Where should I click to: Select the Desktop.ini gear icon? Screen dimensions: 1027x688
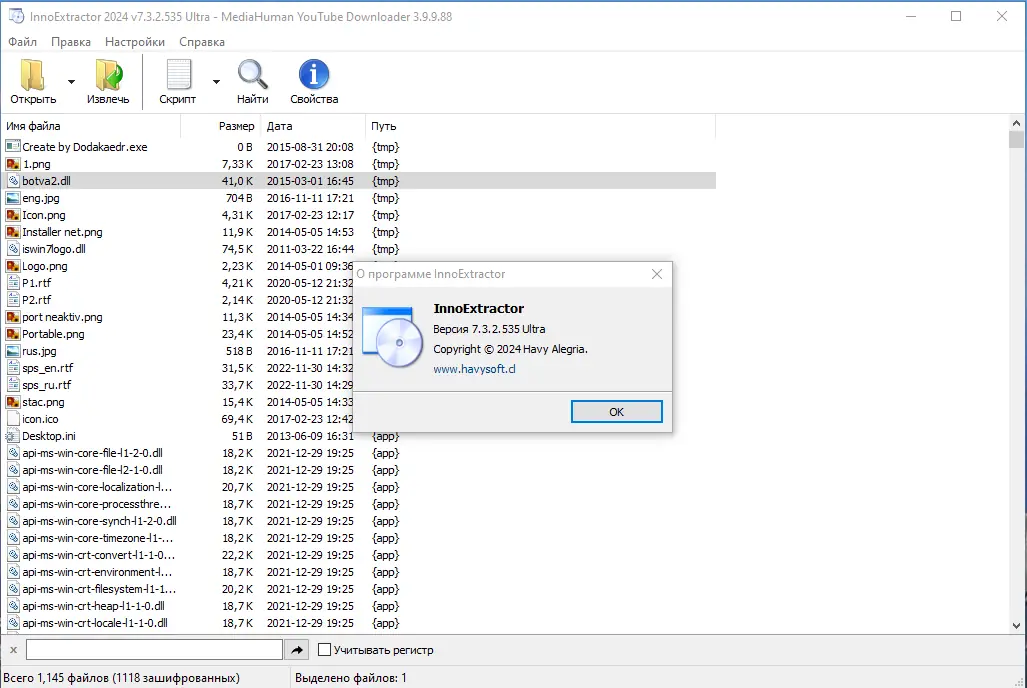click(x=12, y=436)
